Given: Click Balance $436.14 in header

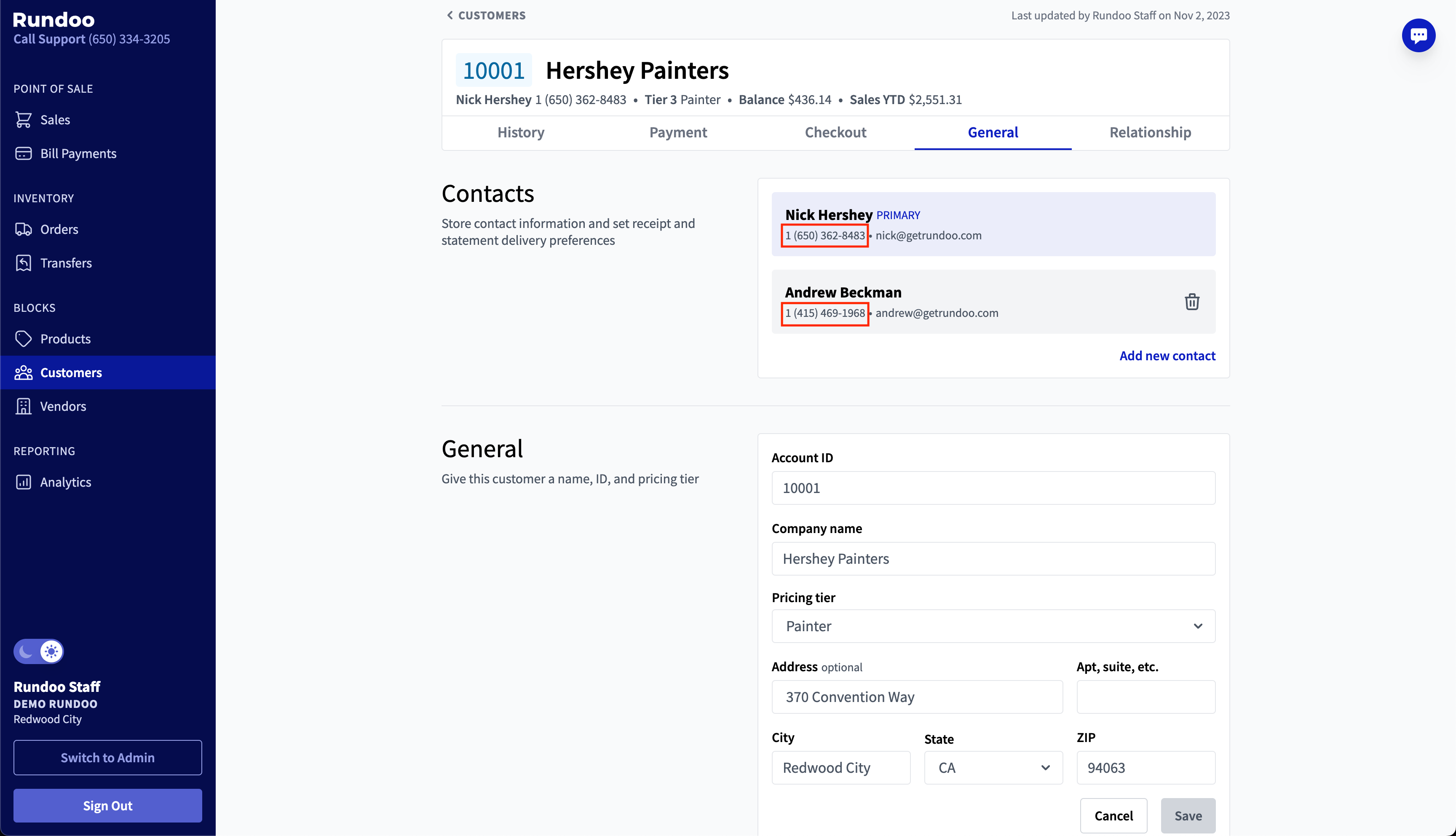Looking at the screenshot, I should tap(784, 99).
